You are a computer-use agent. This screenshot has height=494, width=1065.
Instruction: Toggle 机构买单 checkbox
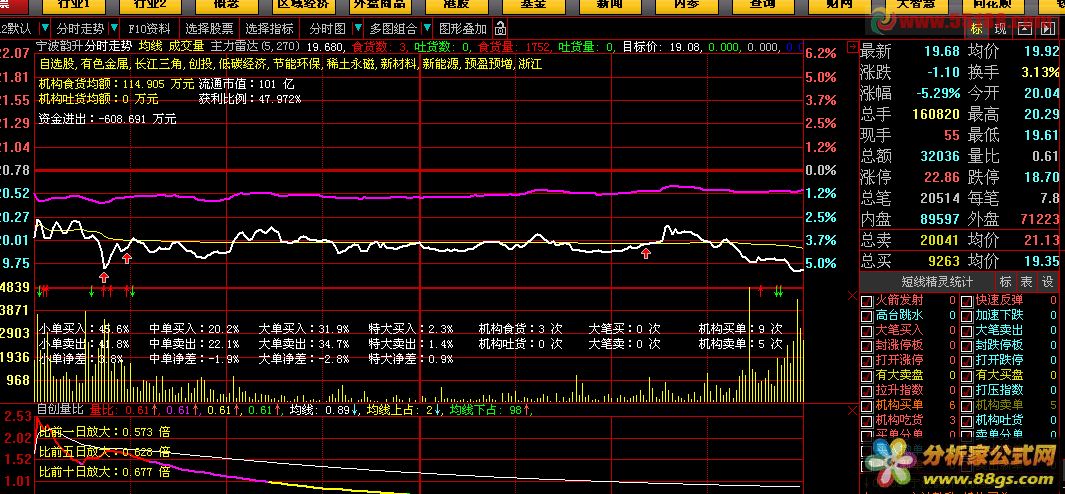coord(867,406)
